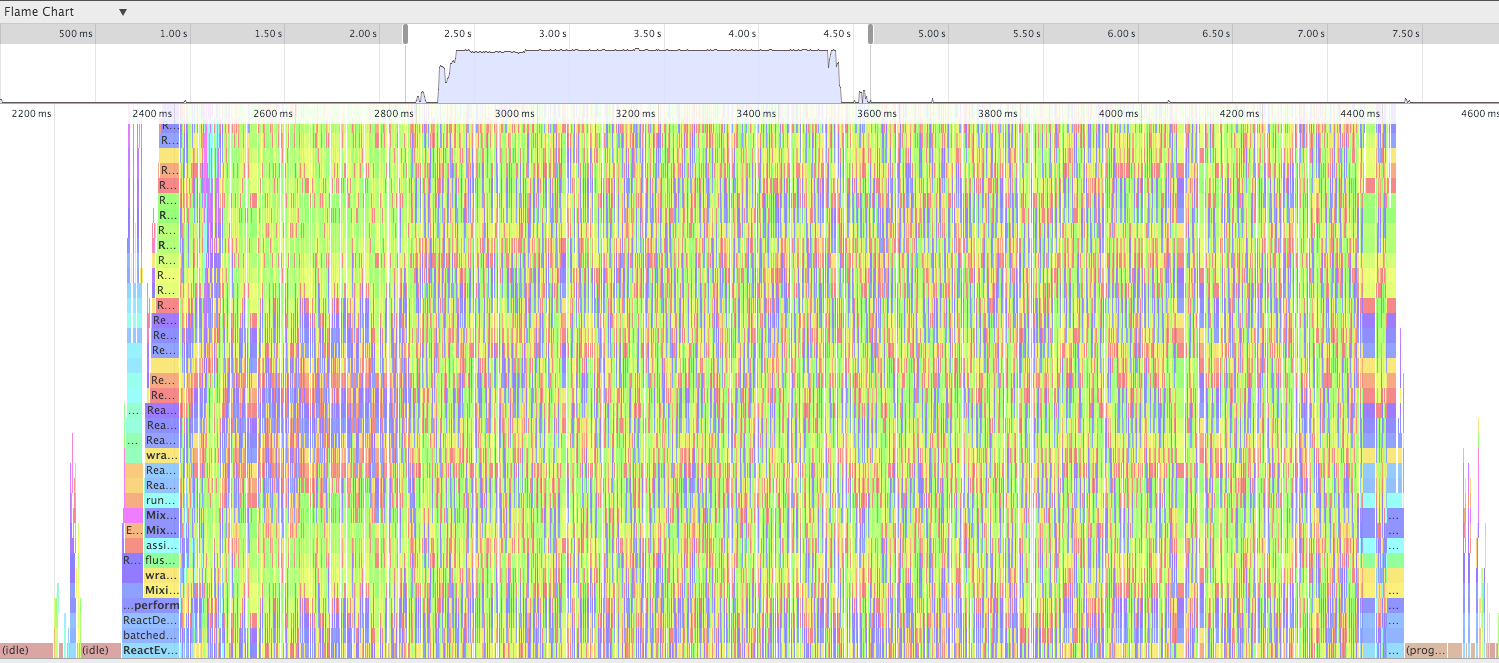The height and width of the screenshot is (663, 1499).
Task: Open the Flame Chart view dropdown
Action: (x=66, y=12)
